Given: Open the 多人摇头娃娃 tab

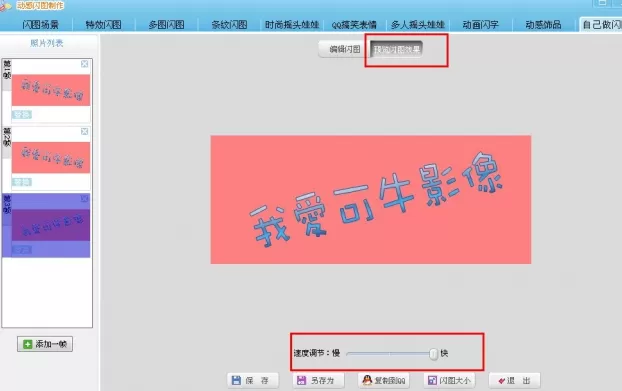Looking at the screenshot, I should (x=418, y=25).
